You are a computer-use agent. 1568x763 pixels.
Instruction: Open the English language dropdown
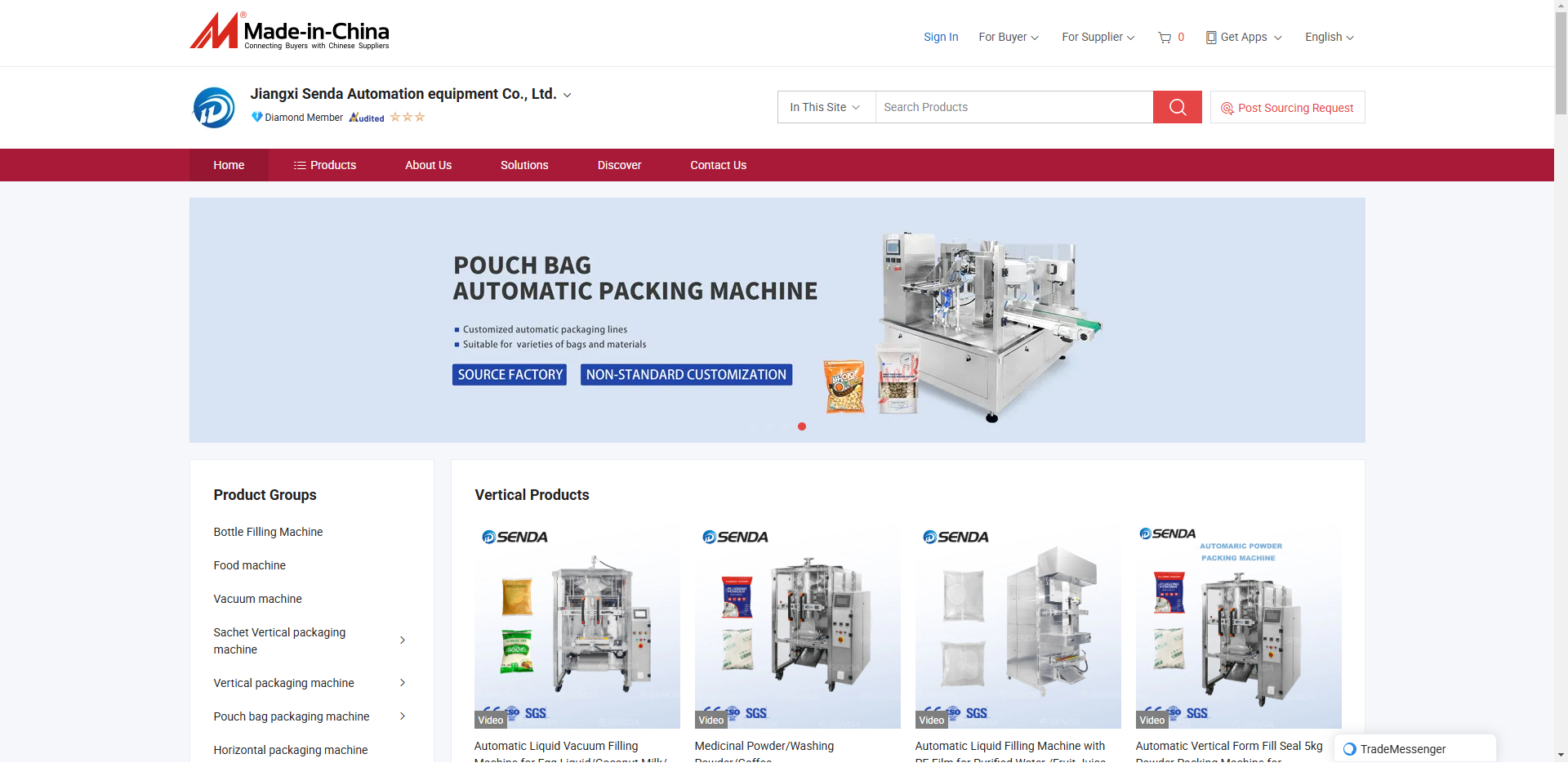pyautogui.click(x=1330, y=37)
